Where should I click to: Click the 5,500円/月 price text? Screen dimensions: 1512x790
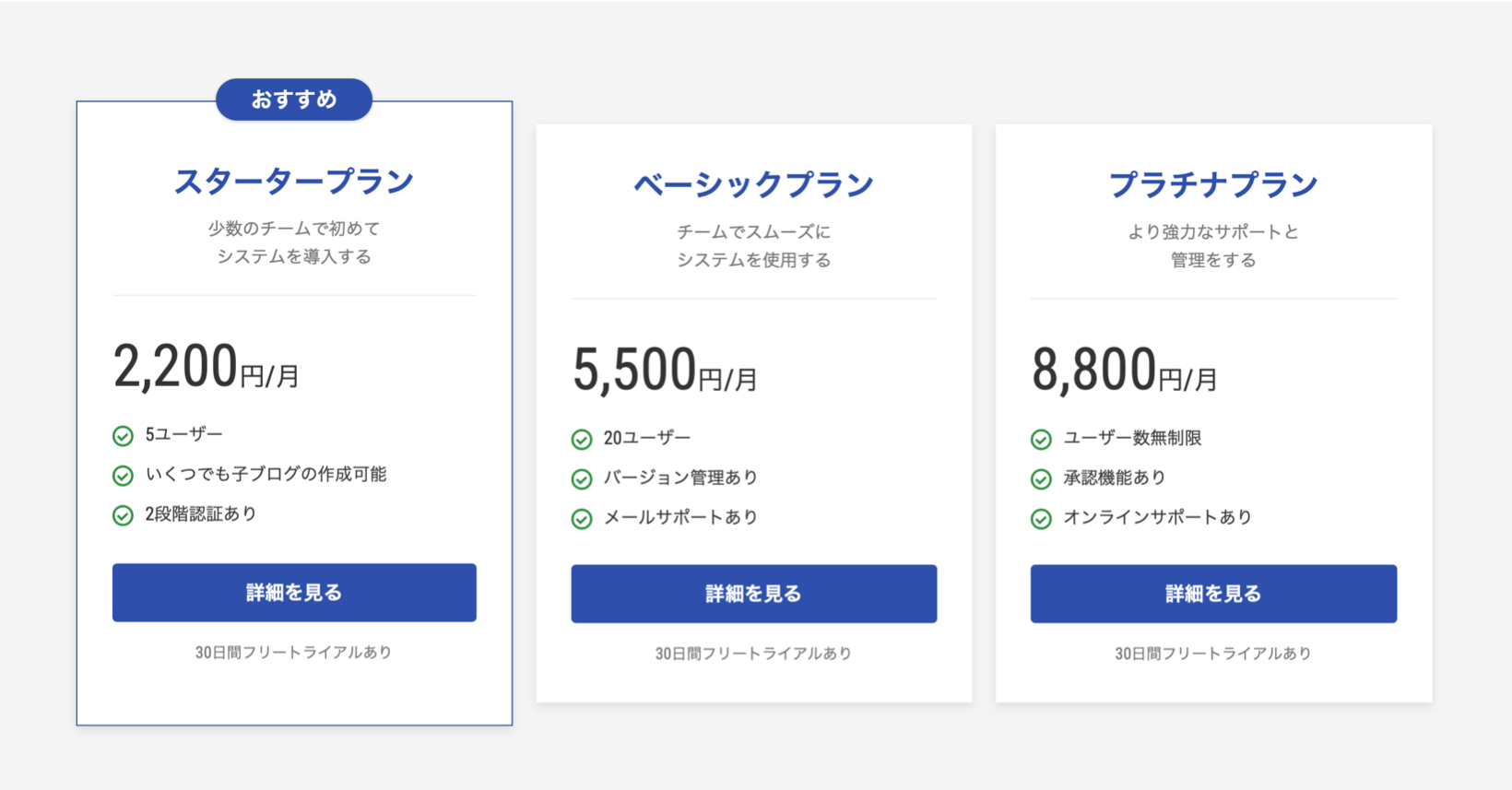coord(665,371)
